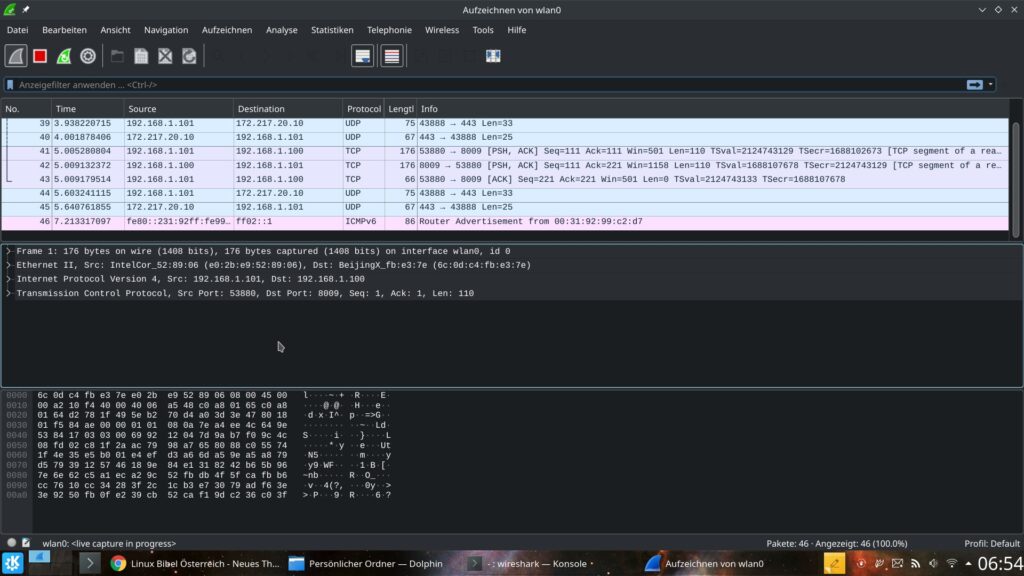1024x576 pixels.
Task: Open the Tools menu
Action: pyautogui.click(x=483, y=30)
